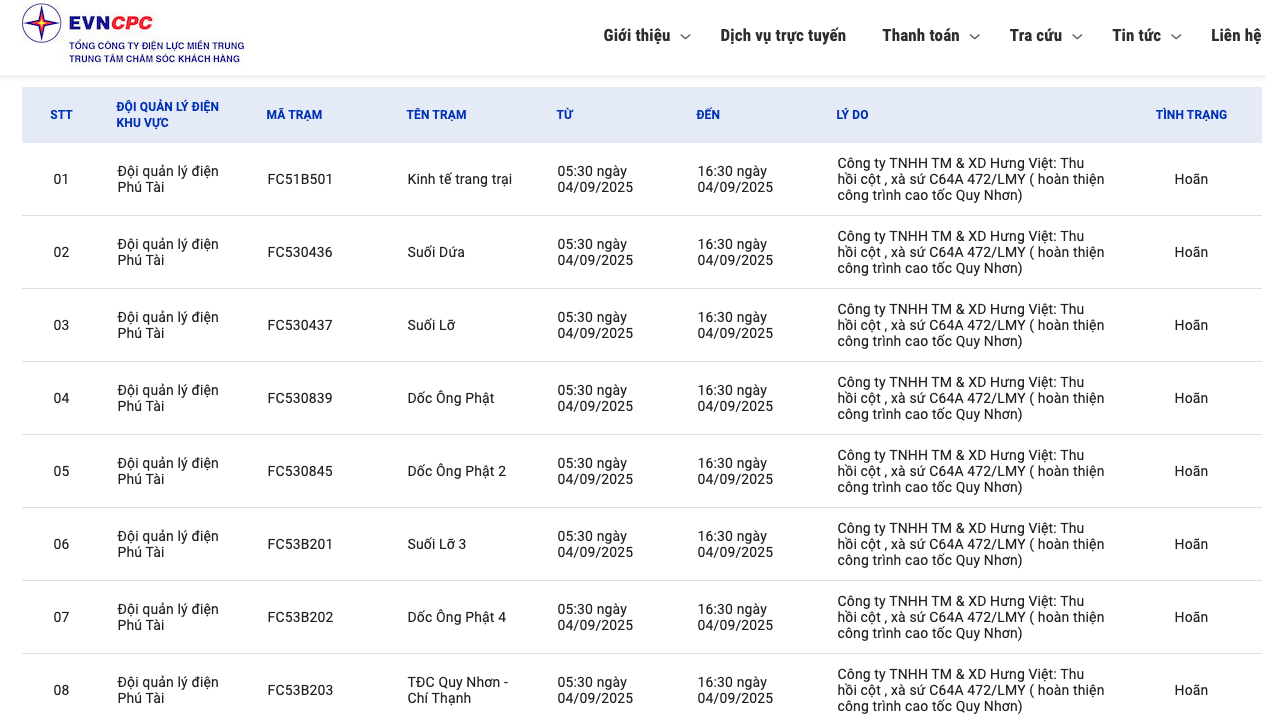Screen dimensions: 1266x726
Task: Open the Tra cứu menu item
Action: (x=1036, y=36)
